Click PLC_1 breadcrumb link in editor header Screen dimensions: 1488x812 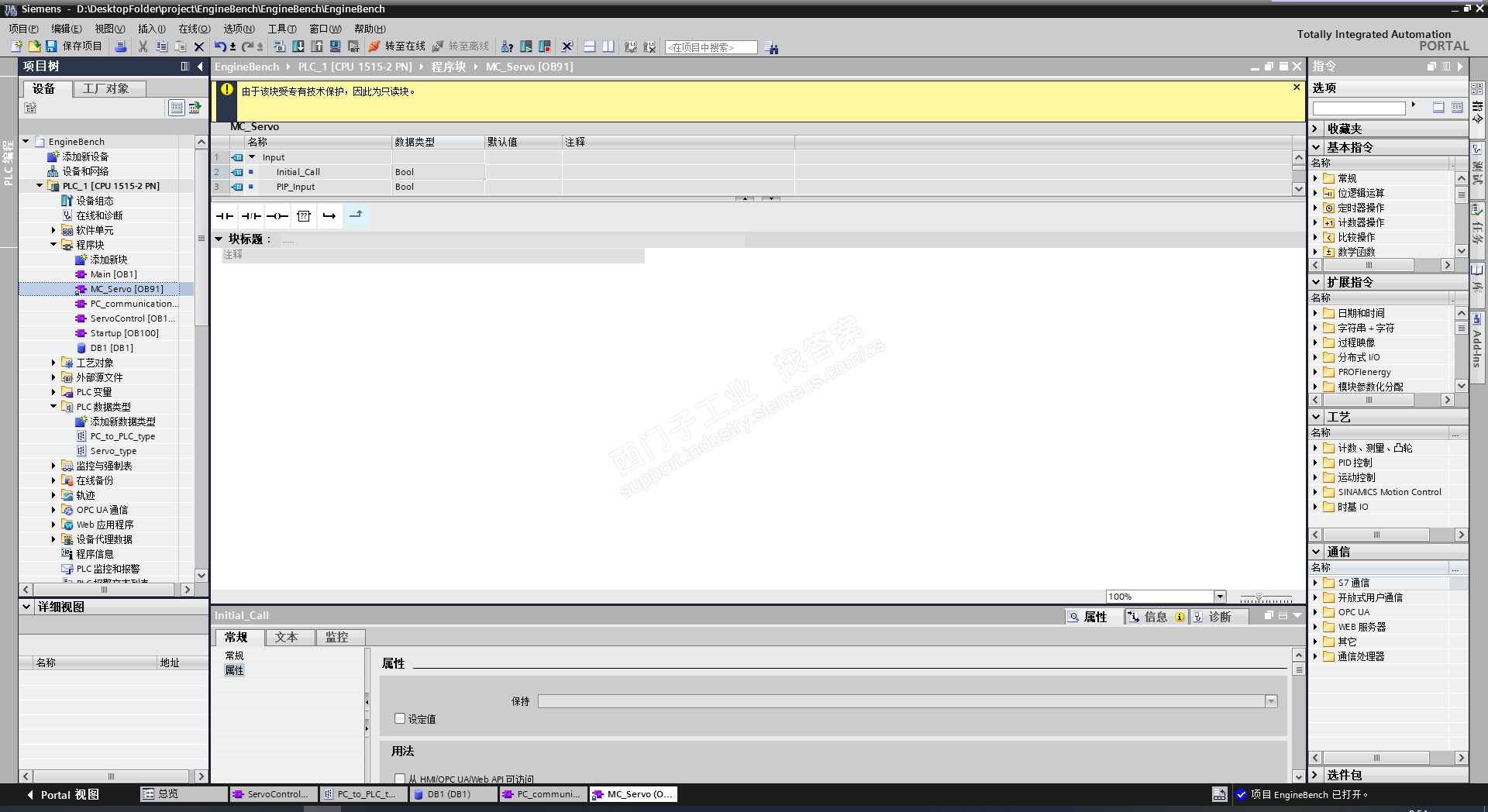click(355, 67)
